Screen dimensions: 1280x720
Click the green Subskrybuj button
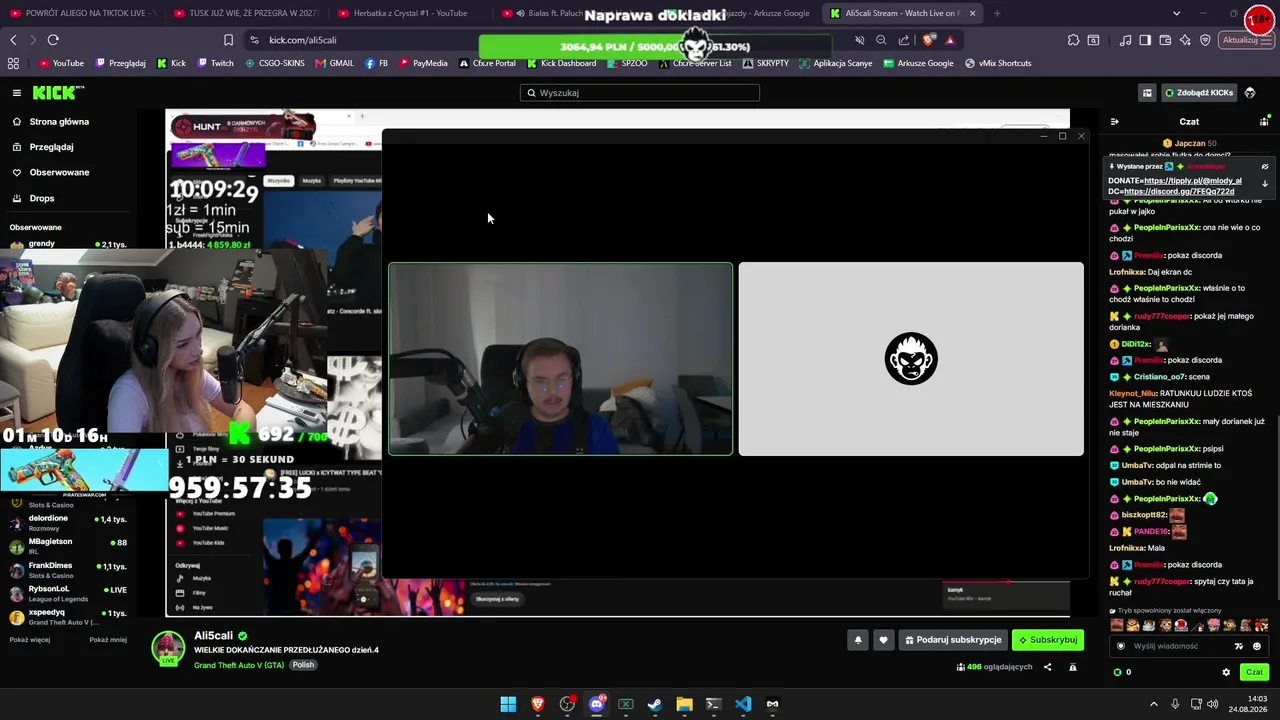tap(1048, 640)
